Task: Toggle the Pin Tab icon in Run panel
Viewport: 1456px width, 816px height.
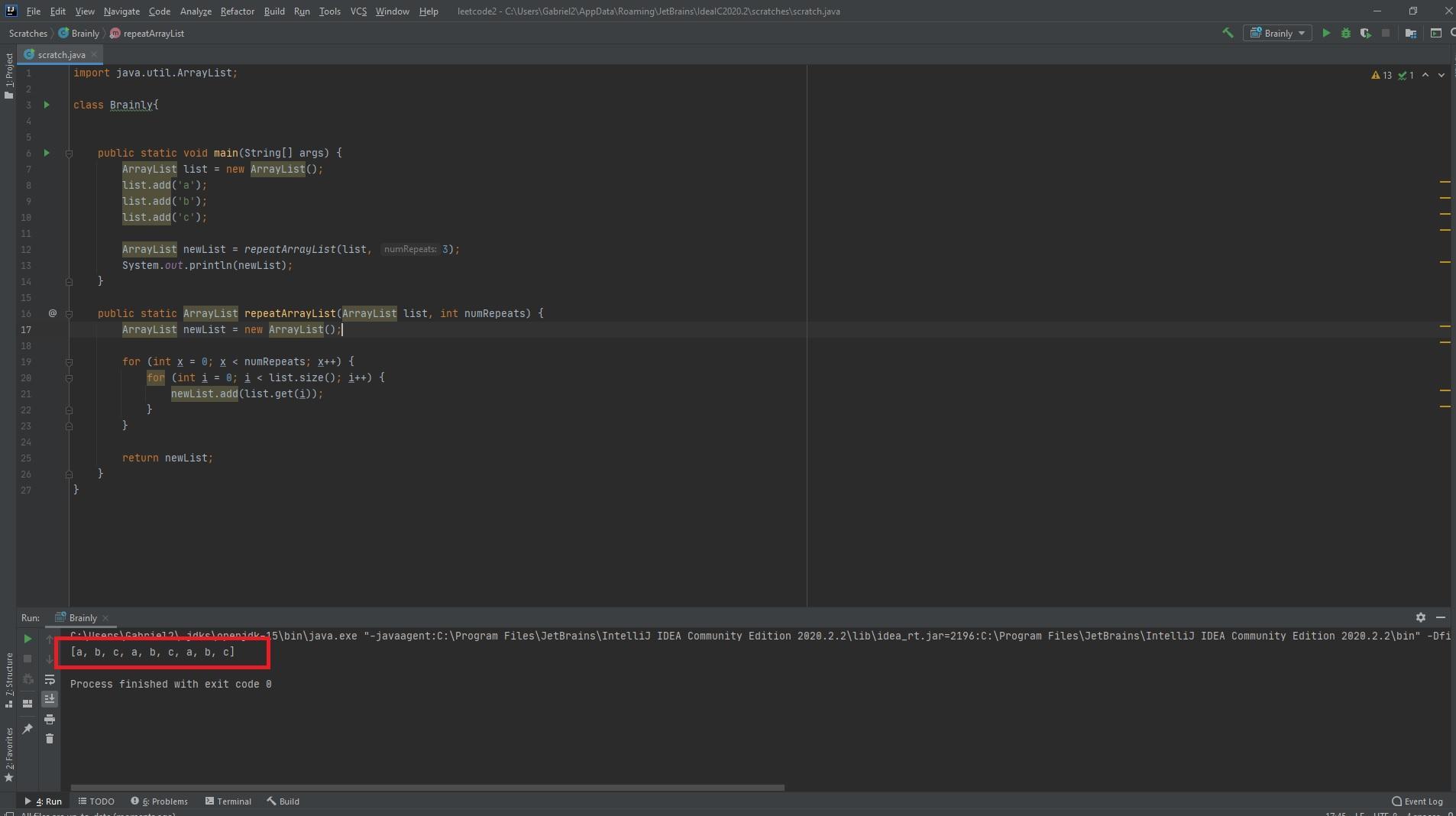Action: pos(28,729)
